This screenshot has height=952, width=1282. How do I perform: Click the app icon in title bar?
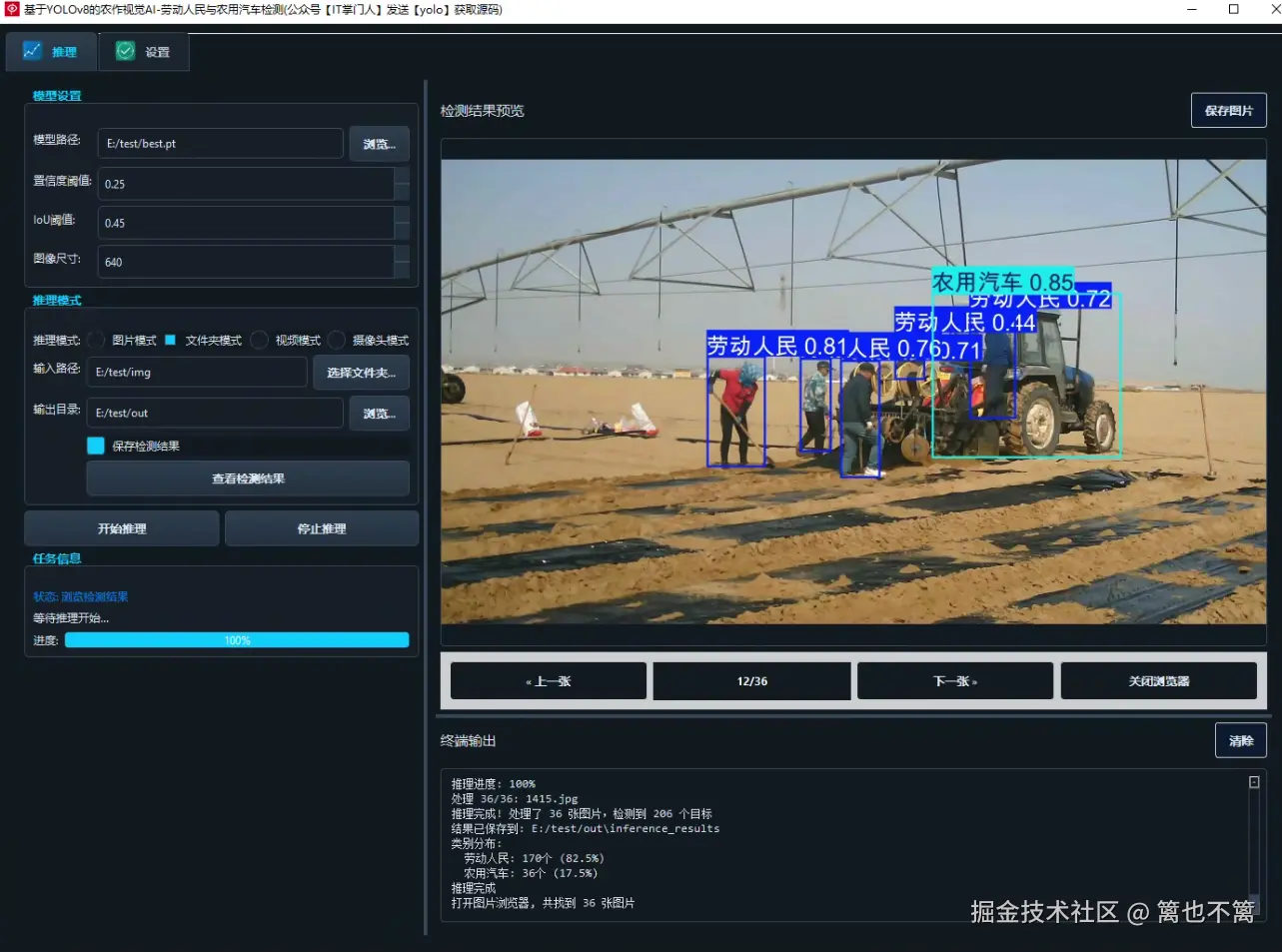(12, 9)
